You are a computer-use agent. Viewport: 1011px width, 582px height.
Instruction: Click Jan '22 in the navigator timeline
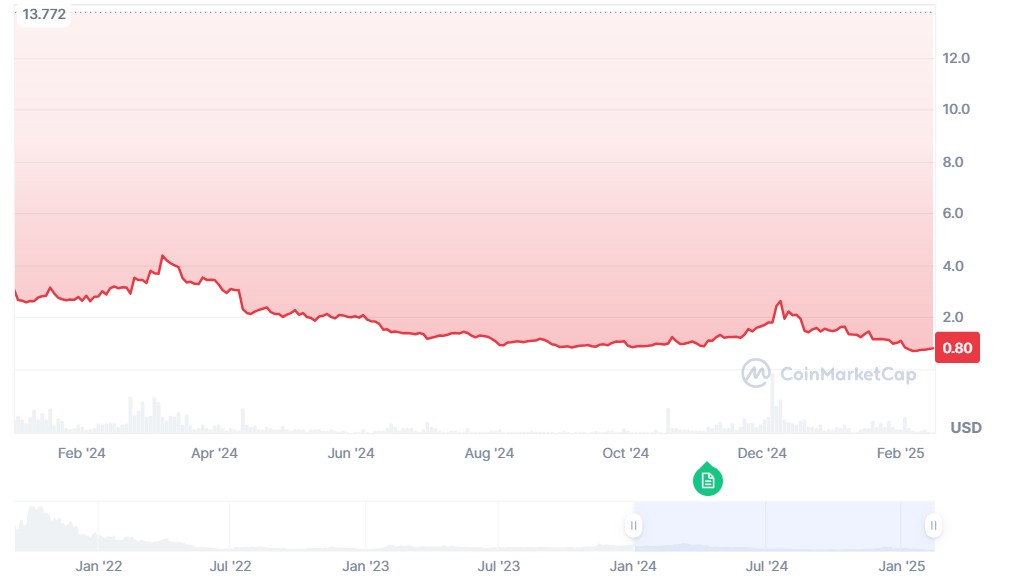[x=99, y=566]
